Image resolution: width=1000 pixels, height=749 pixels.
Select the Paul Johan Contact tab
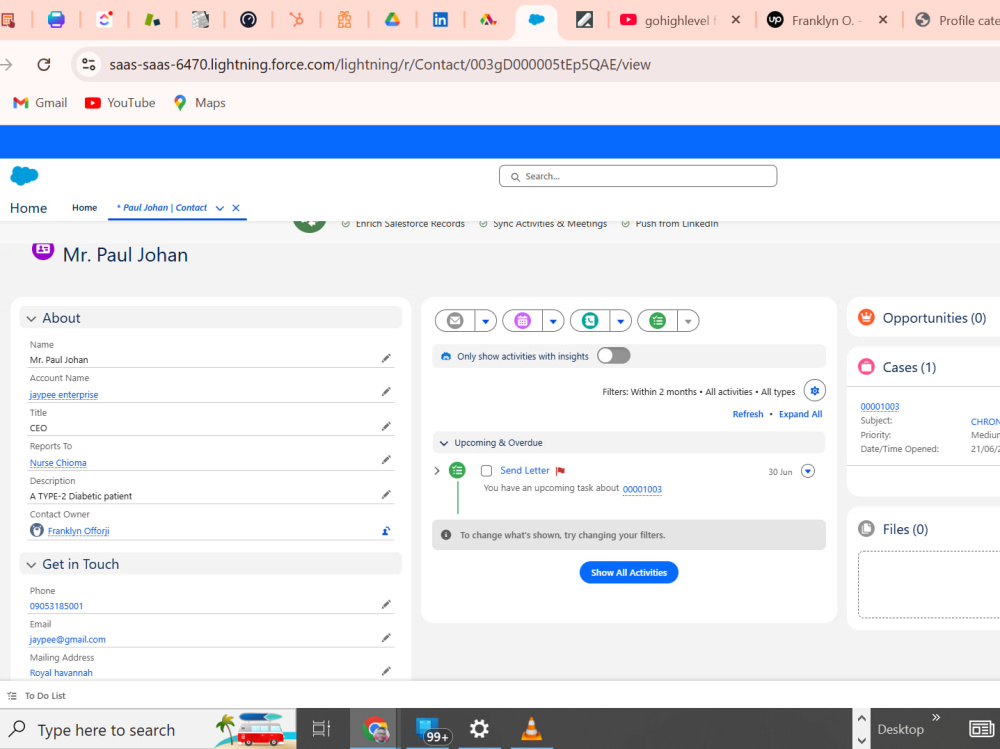coord(162,207)
